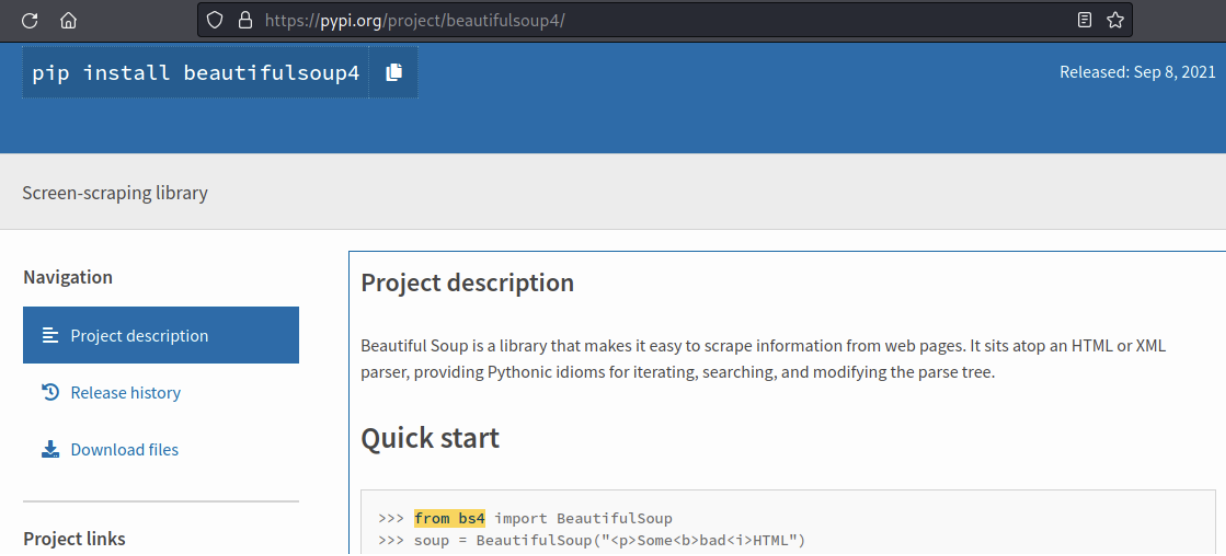Open the Project description tab
1226x556 pixels.
pyautogui.click(x=161, y=335)
